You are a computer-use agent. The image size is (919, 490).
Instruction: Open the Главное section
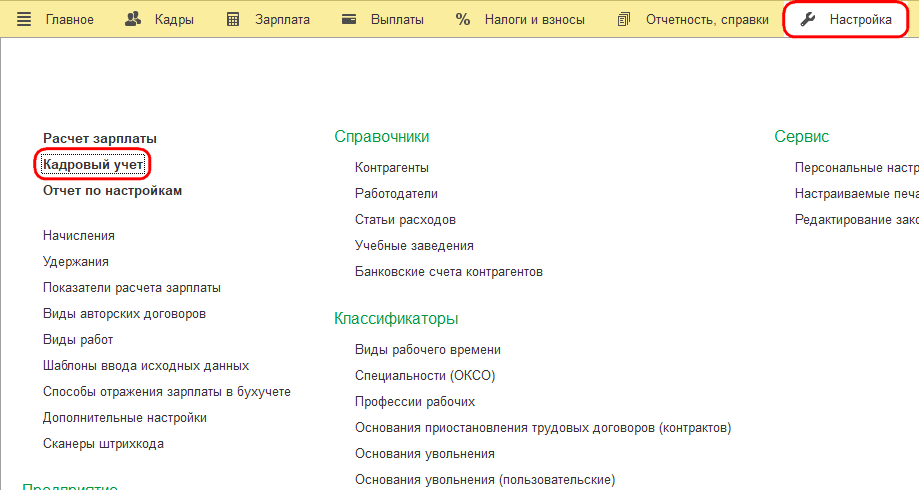click(x=70, y=19)
